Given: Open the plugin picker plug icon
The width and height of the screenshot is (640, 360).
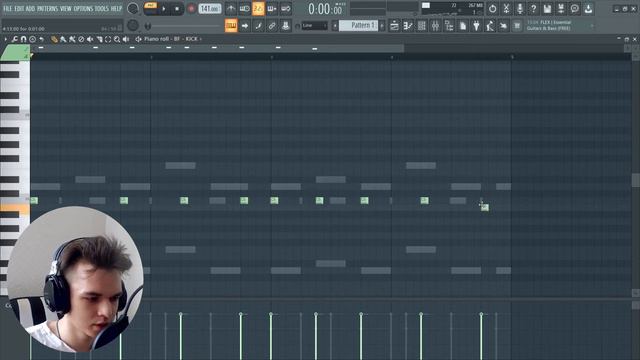Looking at the screenshot, I should pyautogui.click(x=476, y=26).
